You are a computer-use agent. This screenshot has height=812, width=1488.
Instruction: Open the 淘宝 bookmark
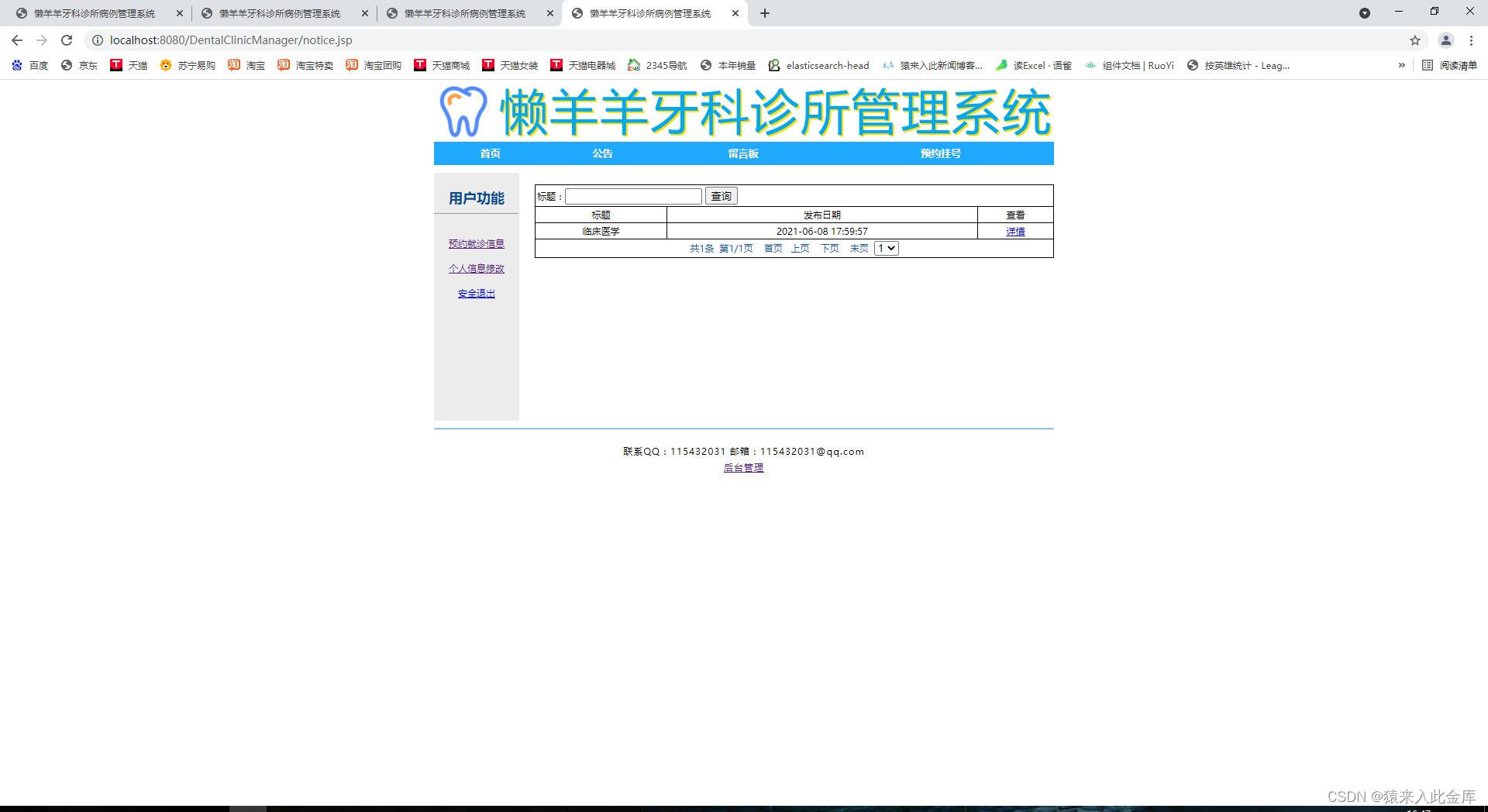click(x=246, y=66)
